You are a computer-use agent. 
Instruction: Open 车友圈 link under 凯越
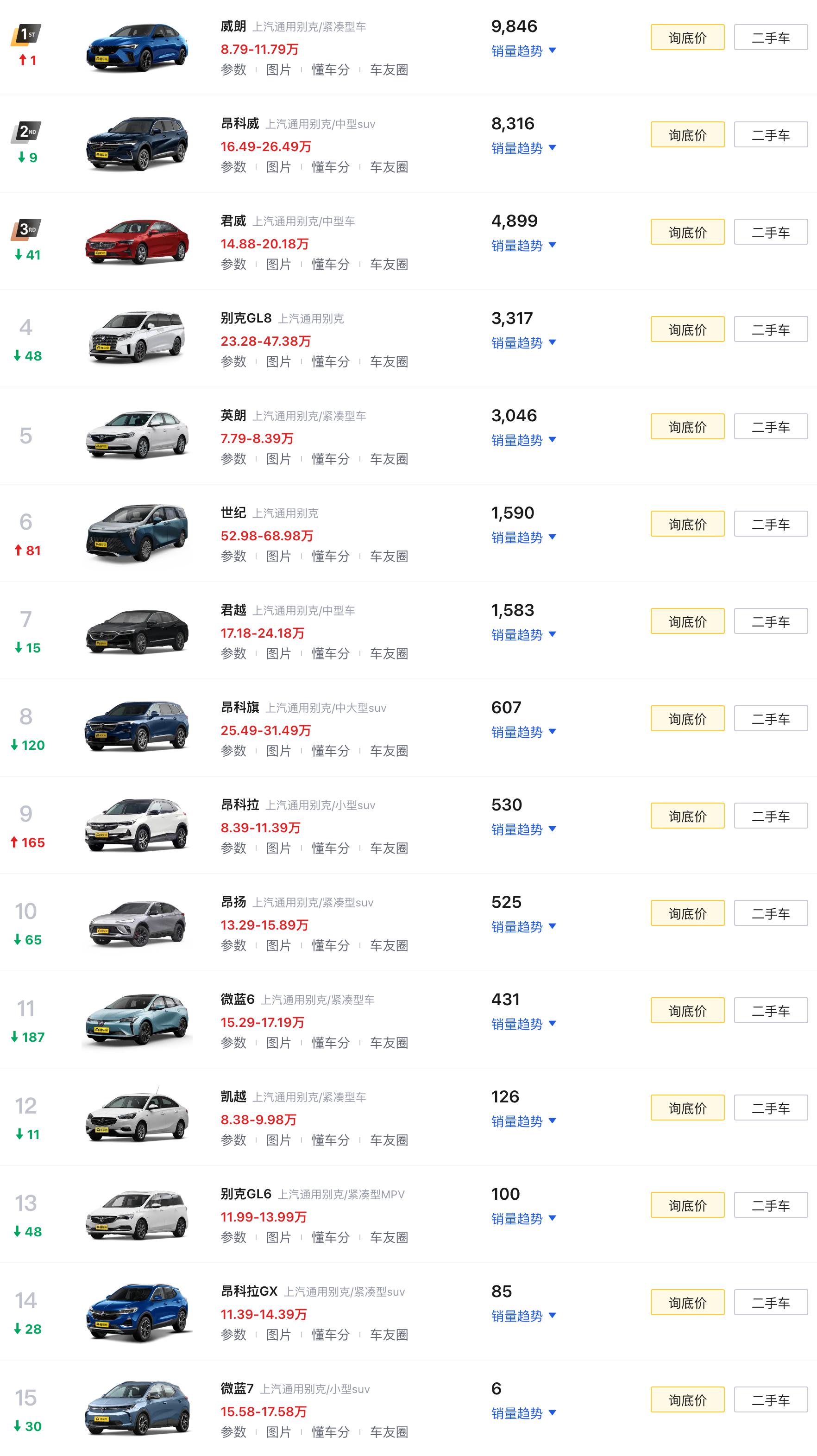coord(389,1140)
